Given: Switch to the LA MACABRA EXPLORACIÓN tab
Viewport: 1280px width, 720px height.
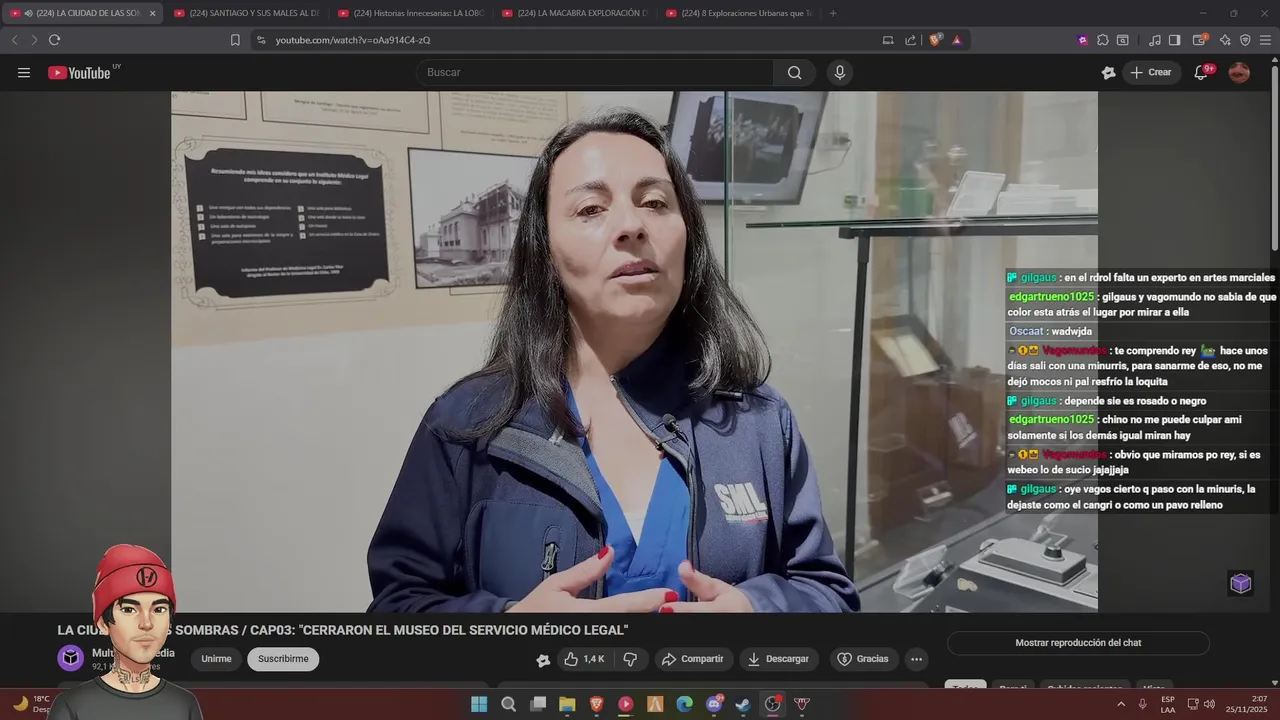Looking at the screenshot, I should pos(574,13).
